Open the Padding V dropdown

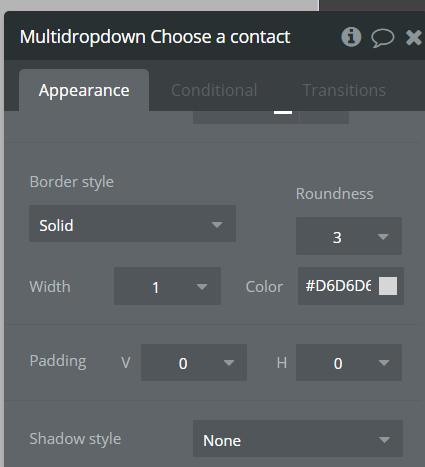point(194,363)
